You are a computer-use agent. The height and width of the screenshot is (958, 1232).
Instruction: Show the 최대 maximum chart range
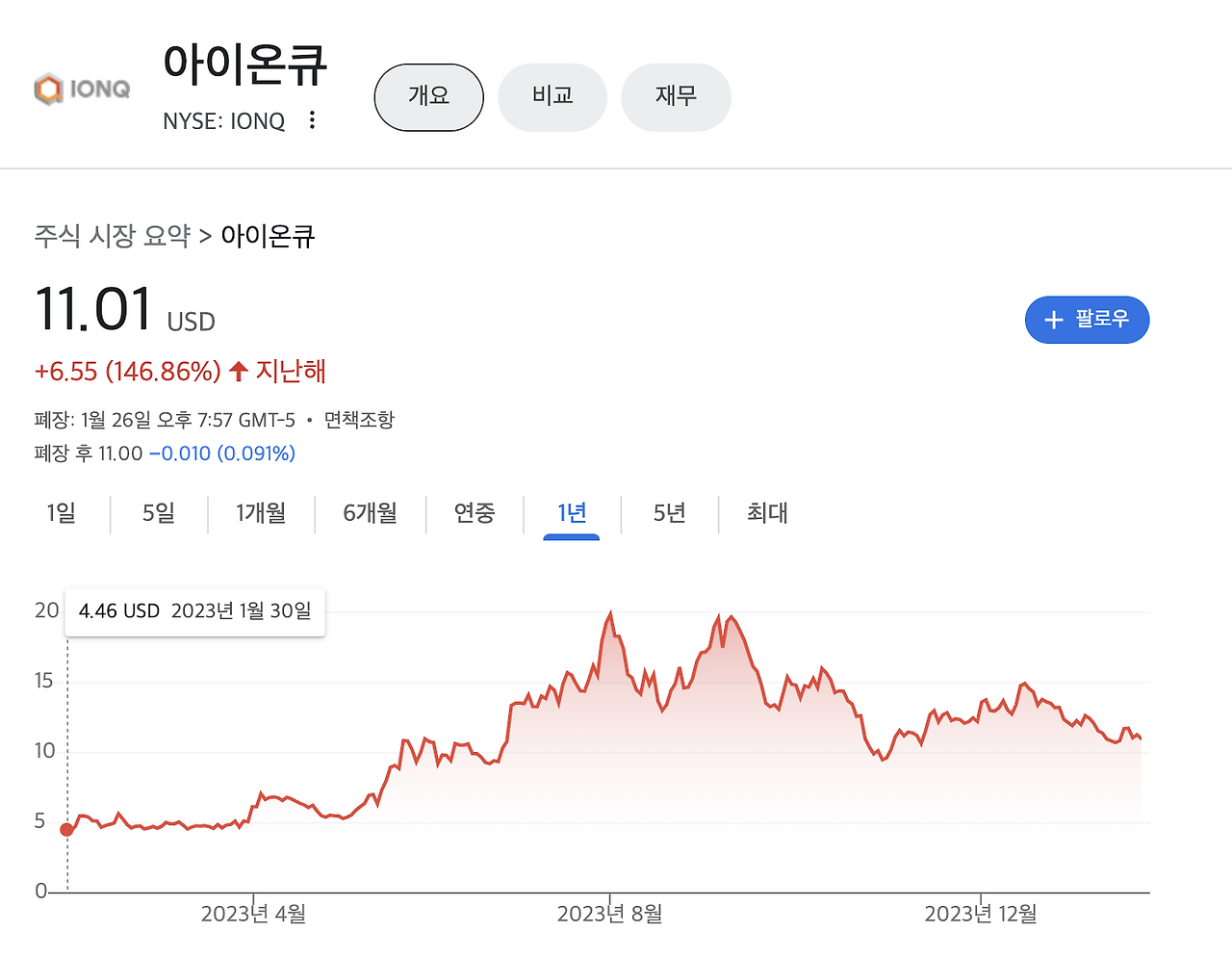(x=767, y=513)
